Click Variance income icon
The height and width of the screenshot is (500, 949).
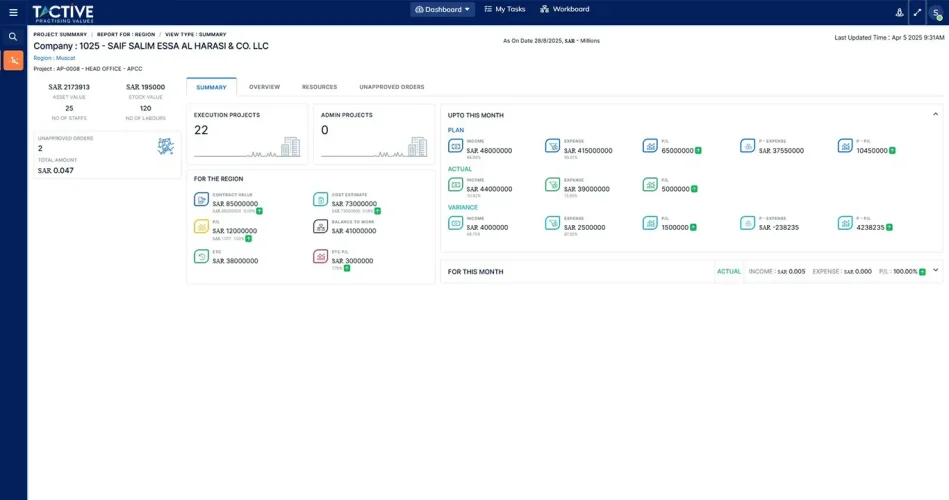pos(456,223)
